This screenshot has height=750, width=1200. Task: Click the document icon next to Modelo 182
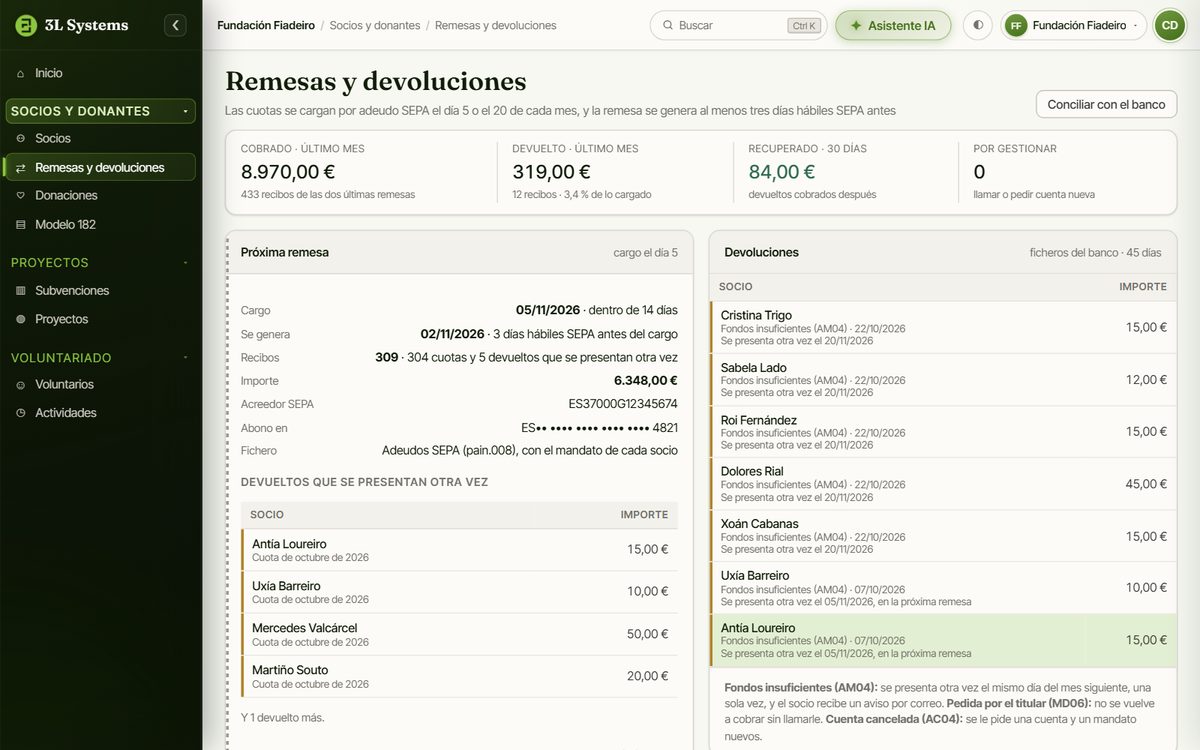pyautogui.click(x=21, y=224)
